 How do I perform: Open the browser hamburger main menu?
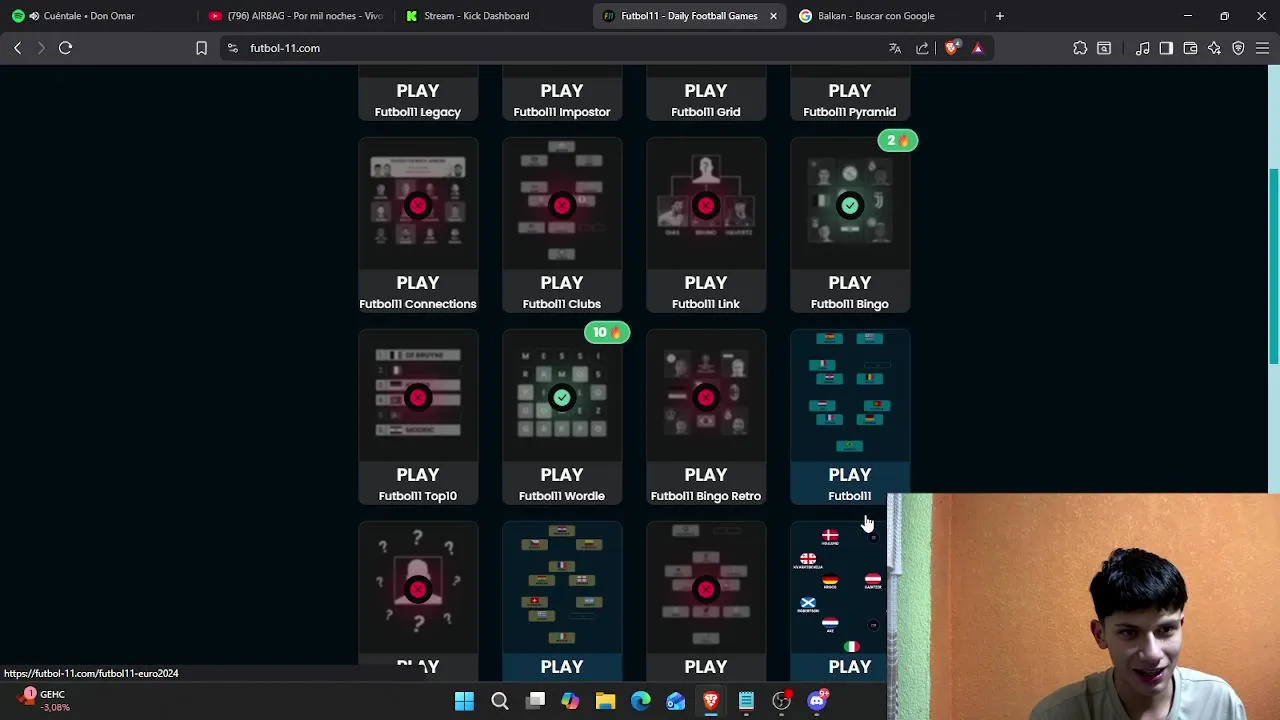[x=1262, y=48]
